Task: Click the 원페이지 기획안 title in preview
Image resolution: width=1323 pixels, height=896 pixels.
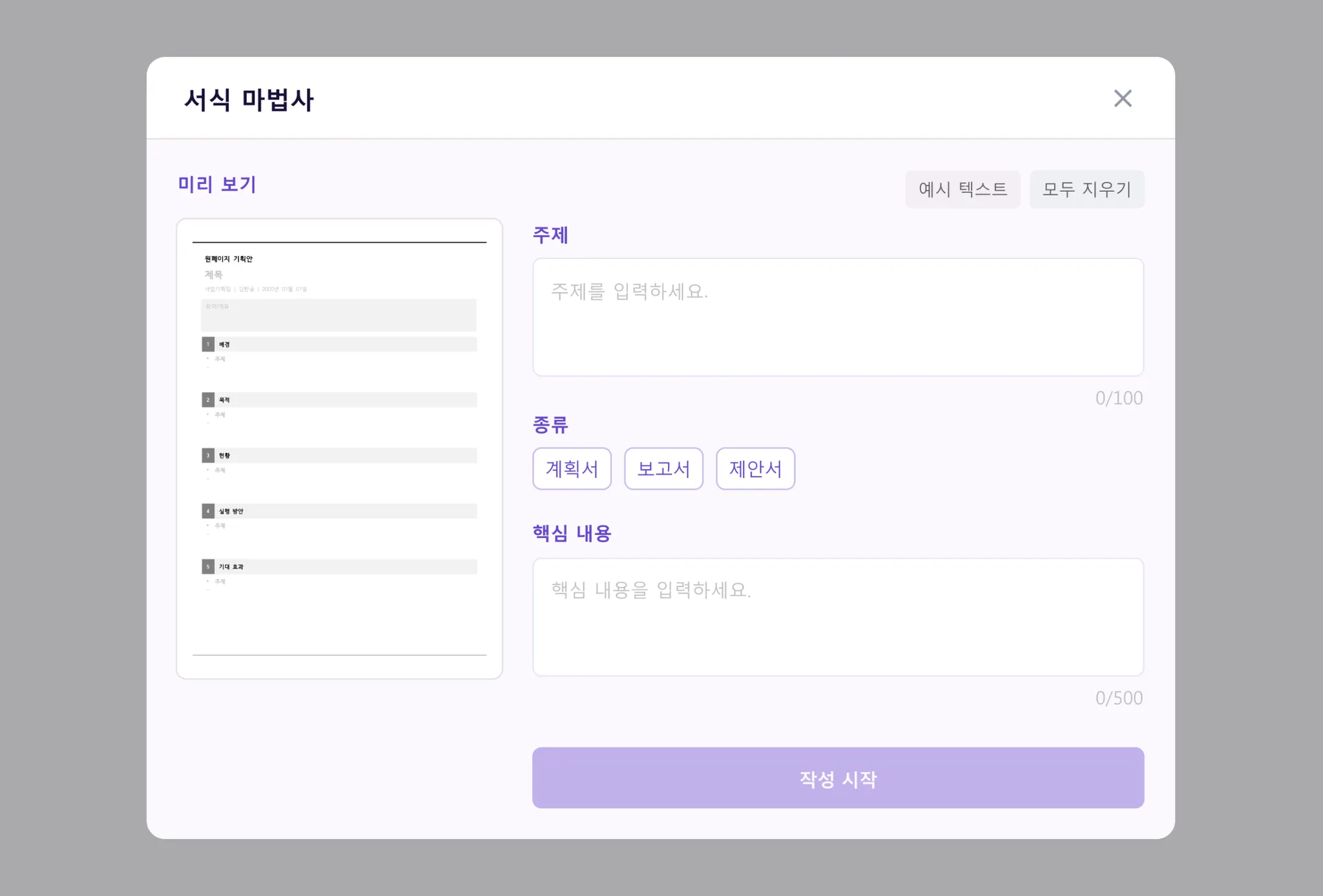Action: tap(229, 259)
